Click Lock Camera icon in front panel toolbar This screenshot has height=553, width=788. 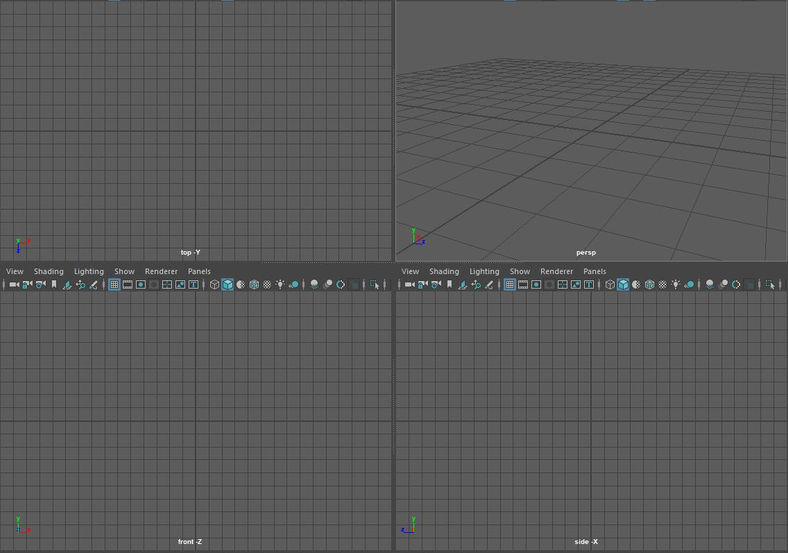(27, 285)
